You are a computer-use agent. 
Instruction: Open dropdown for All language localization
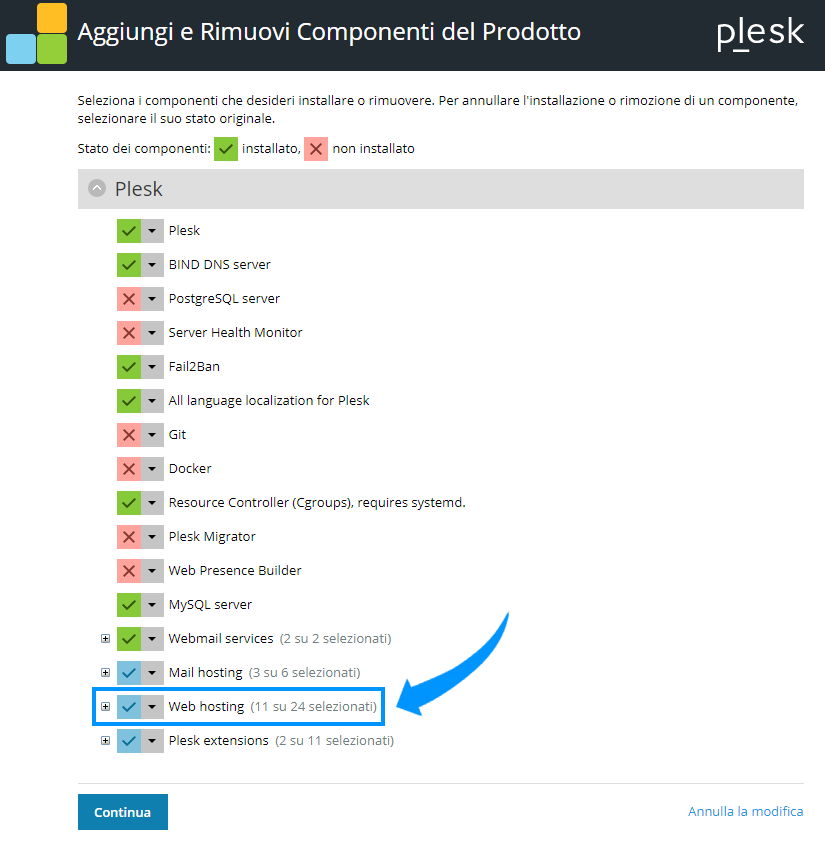[153, 401]
